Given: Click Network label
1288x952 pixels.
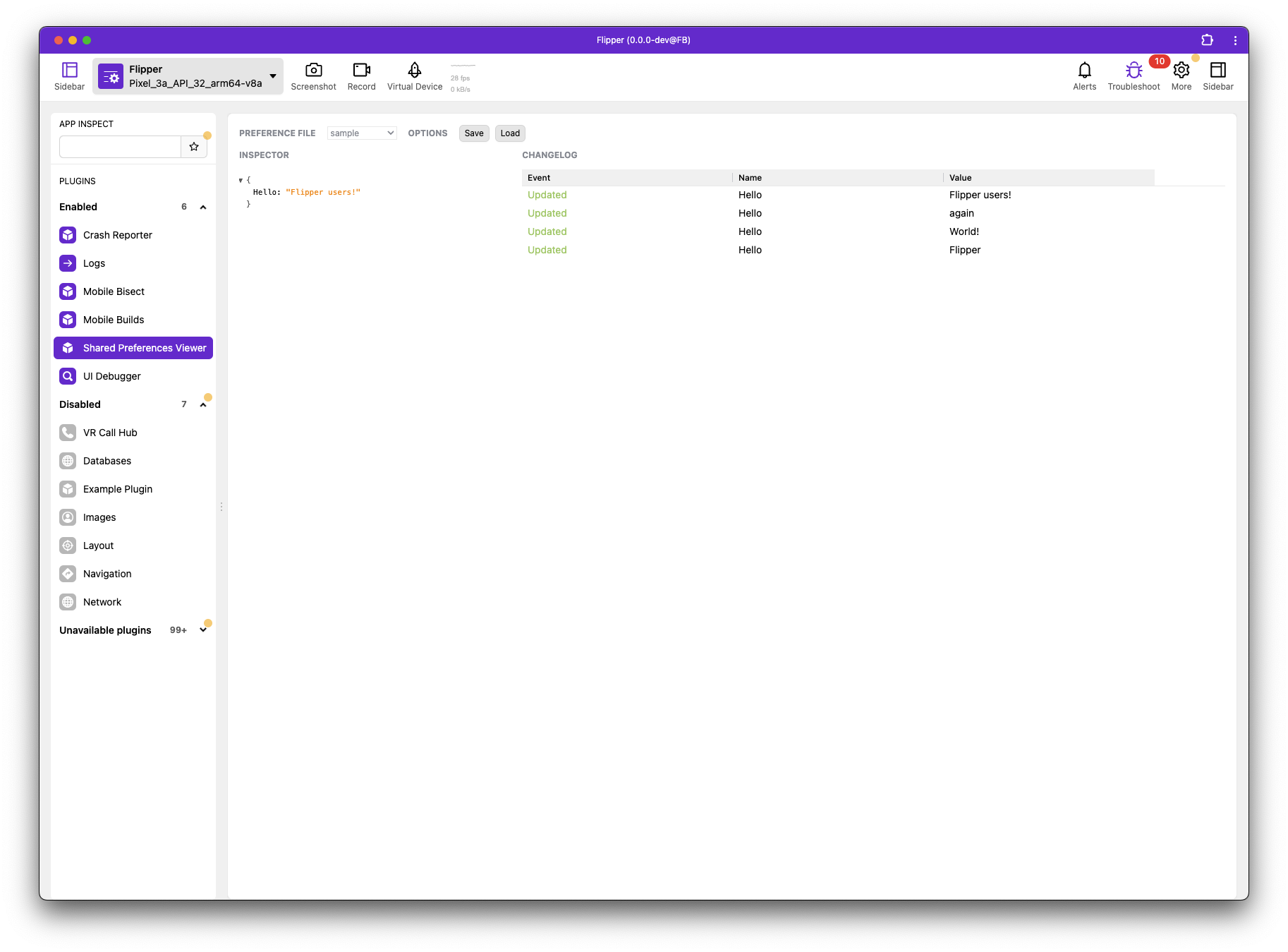Looking at the screenshot, I should click(102, 602).
